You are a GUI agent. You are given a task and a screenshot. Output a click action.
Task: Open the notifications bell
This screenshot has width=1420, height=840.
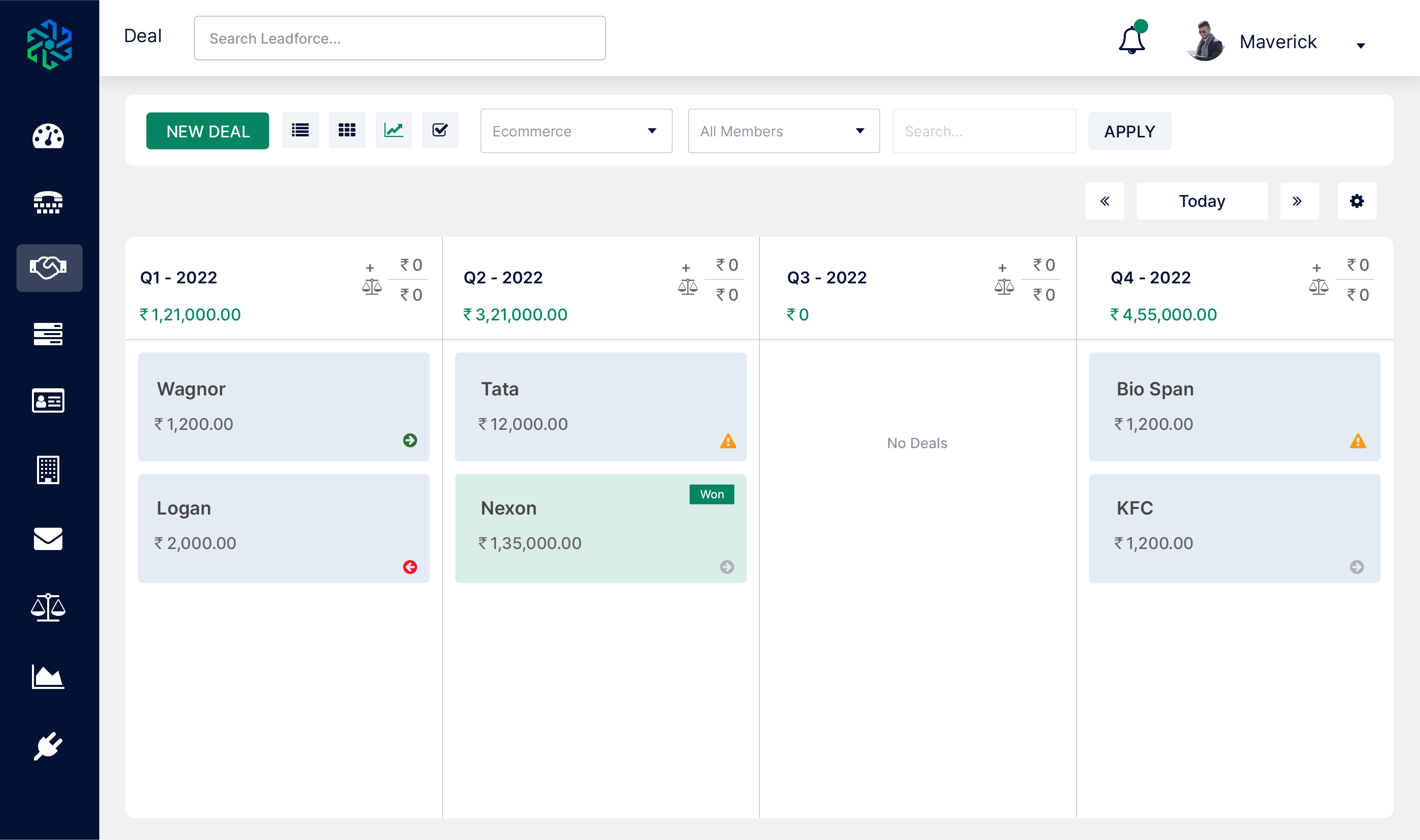(x=1132, y=41)
